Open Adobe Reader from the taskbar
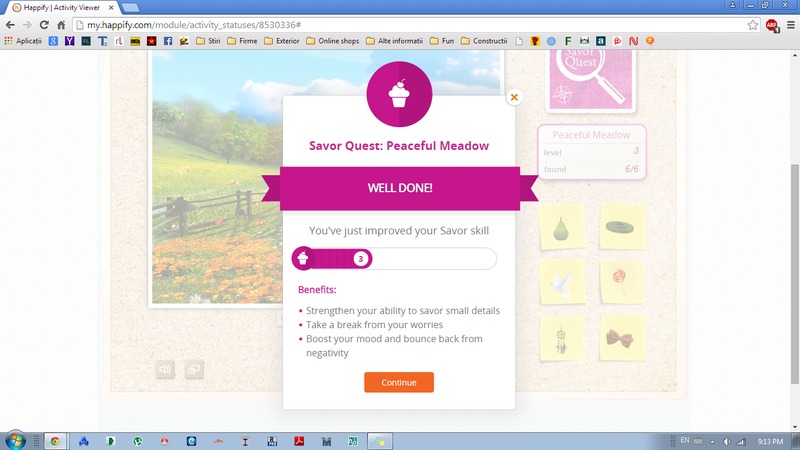The height and width of the screenshot is (450, 800). [x=298, y=441]
